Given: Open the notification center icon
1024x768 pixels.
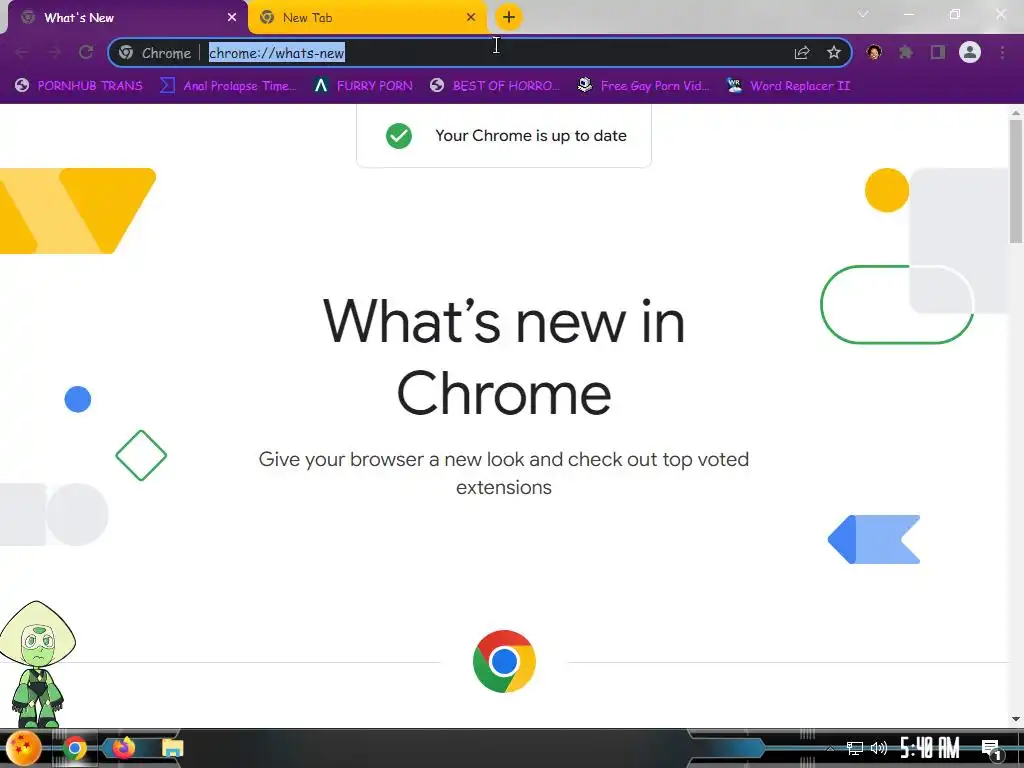Looking at the screenshot, I should (991, 749).
